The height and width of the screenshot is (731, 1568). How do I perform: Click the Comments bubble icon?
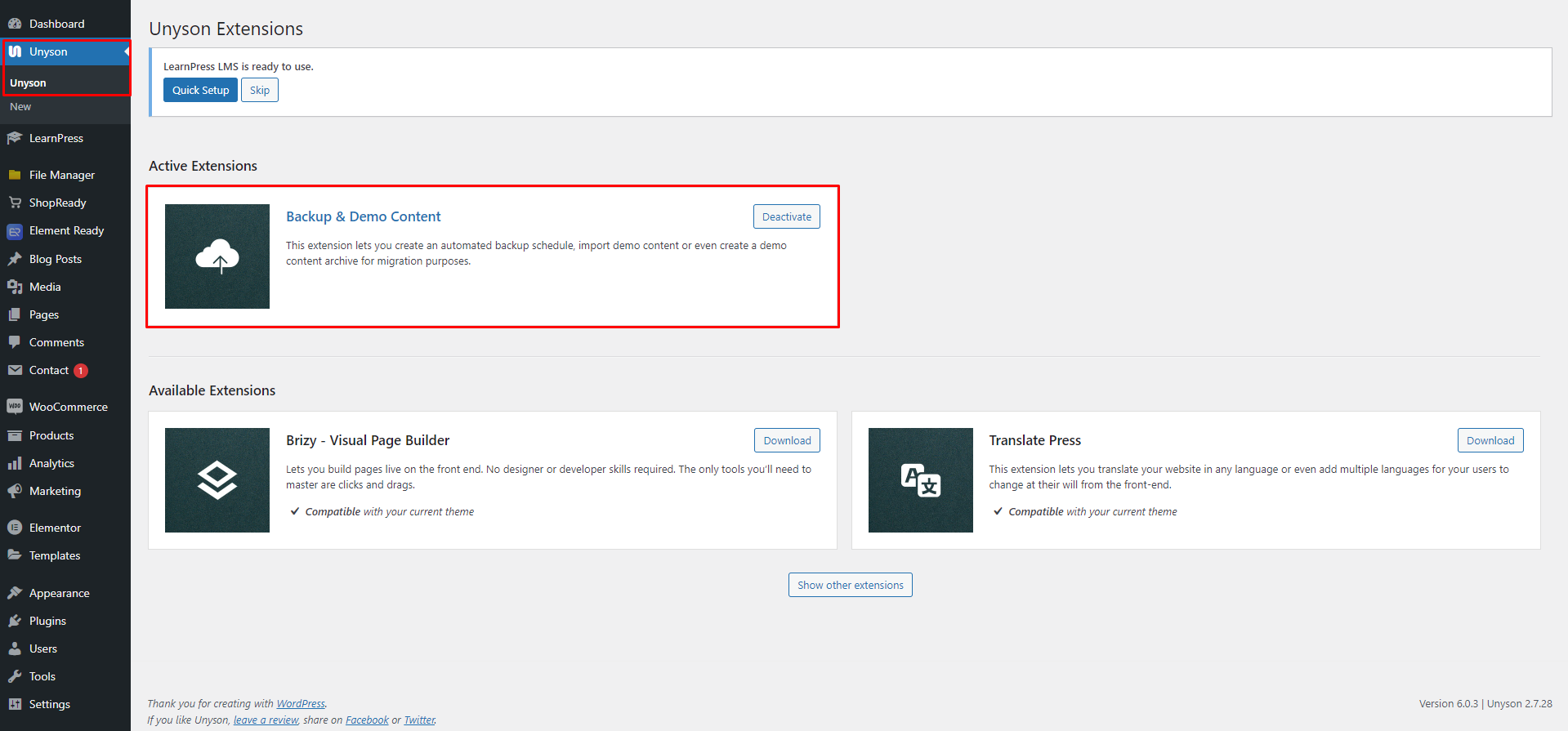(x=15, y=342)
